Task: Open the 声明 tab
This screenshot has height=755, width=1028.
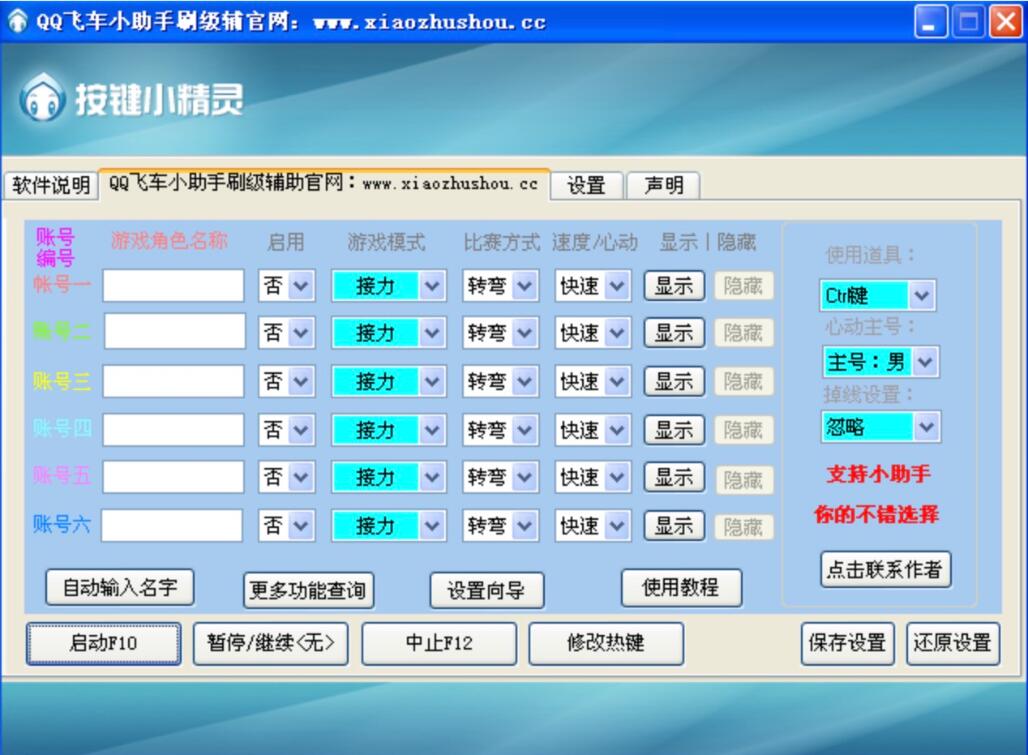Action: click(x=663, y=185)
